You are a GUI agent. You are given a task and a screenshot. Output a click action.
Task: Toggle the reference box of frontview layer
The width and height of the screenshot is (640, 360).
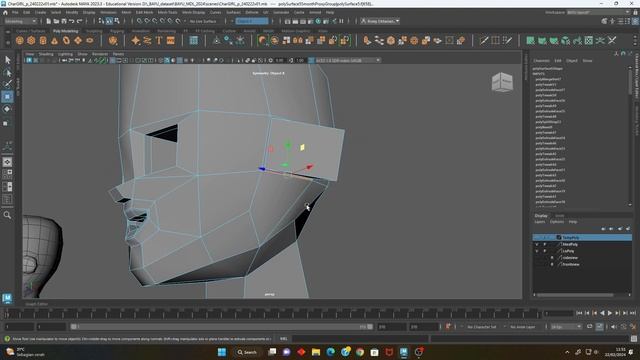(x=552, y=264)
